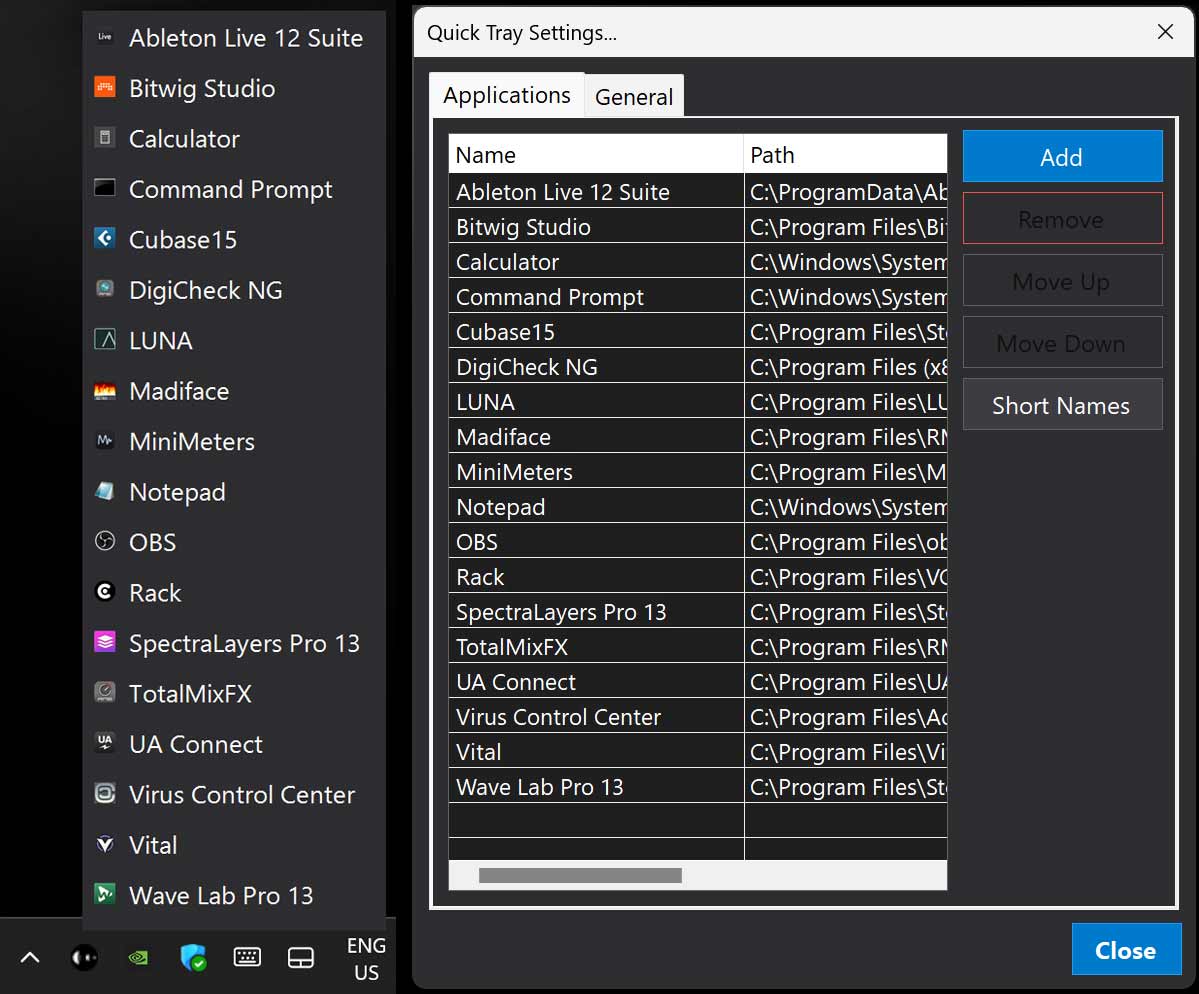This screenshot has width=1199, height=994.
Task: Click the Move Up button
Action: coord(1062,281)
